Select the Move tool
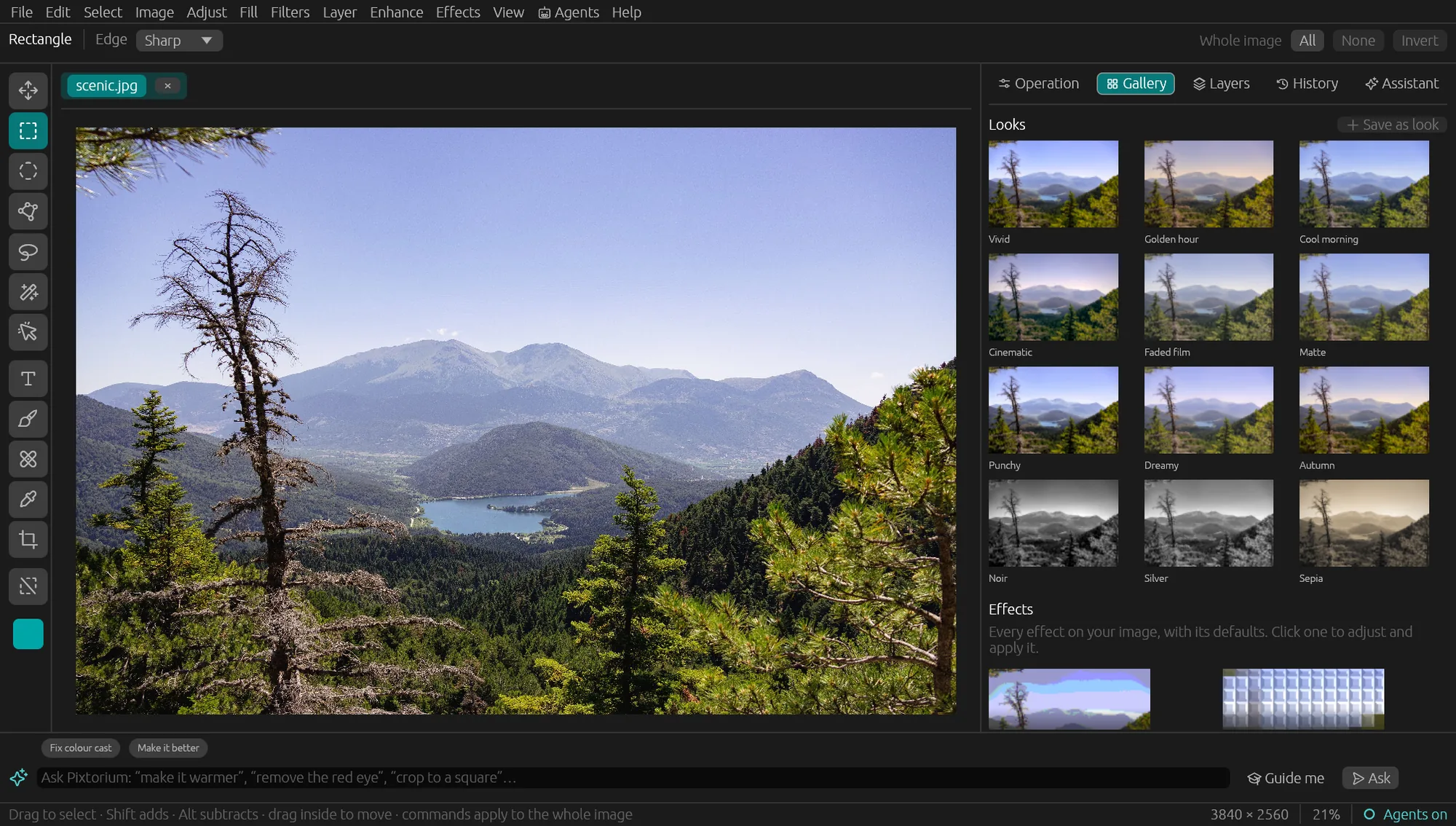The height and width of the screenshot is (826, 1456). pyautogui.click(x=28, y=90)
